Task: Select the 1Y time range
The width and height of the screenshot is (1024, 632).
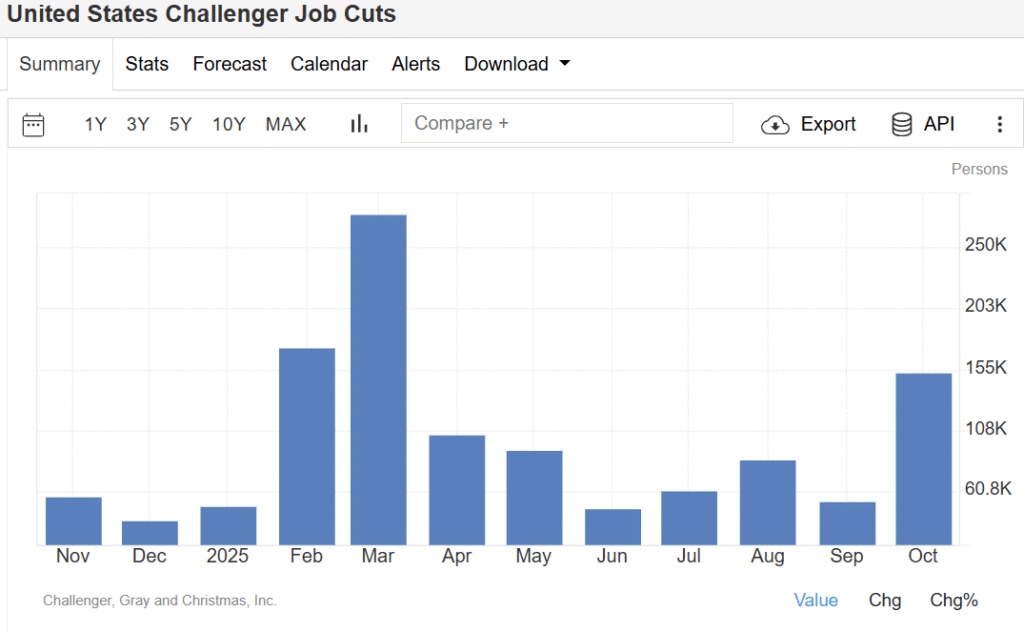Action: [x=95, y=124]
